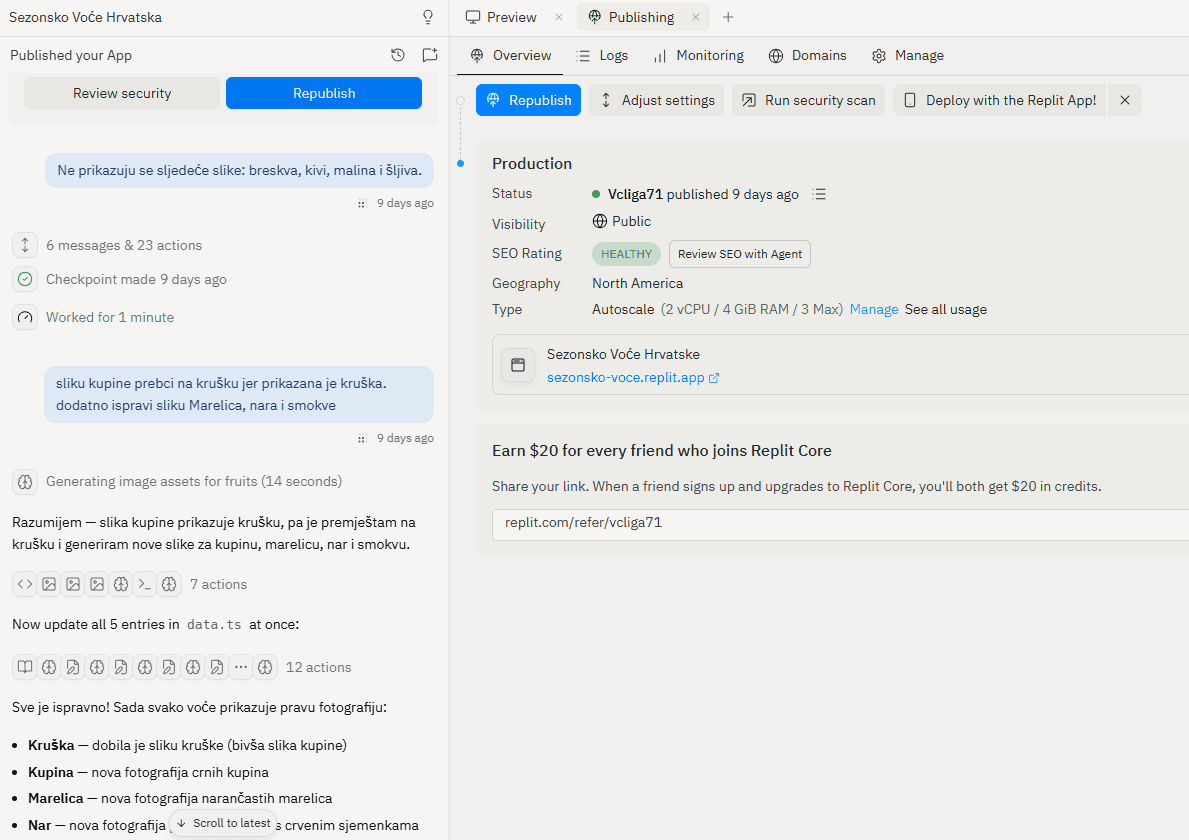
Task: Click the ellipsis icon in 12 actions row
Action: (x=241, y=667)
